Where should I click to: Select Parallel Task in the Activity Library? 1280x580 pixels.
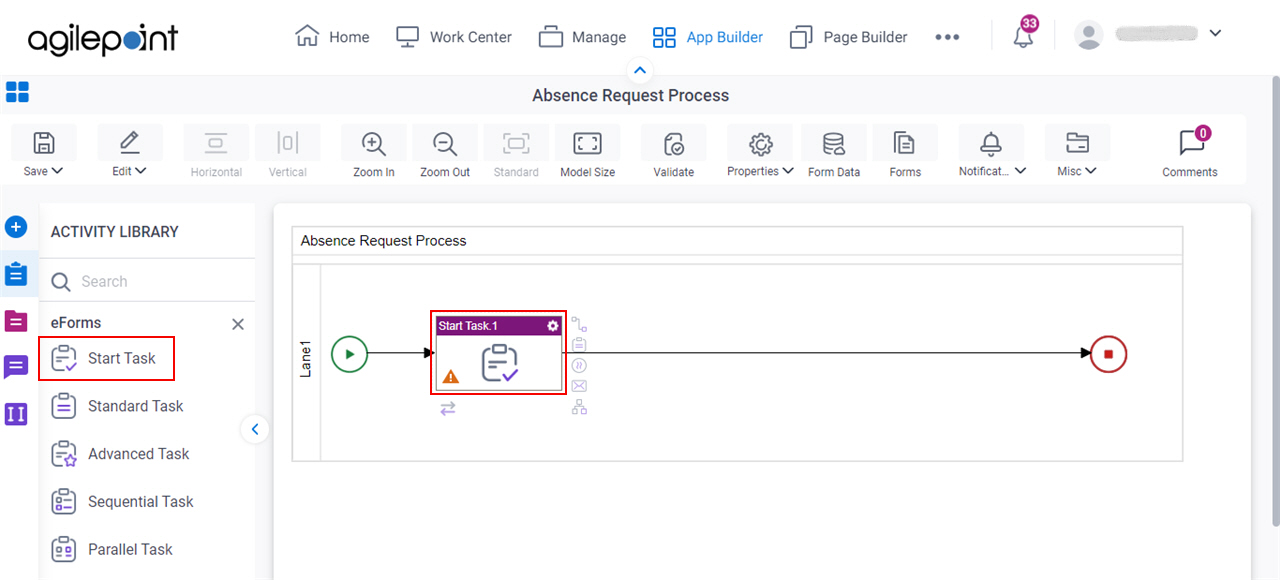pyautogui.click(x=112, y=549)
